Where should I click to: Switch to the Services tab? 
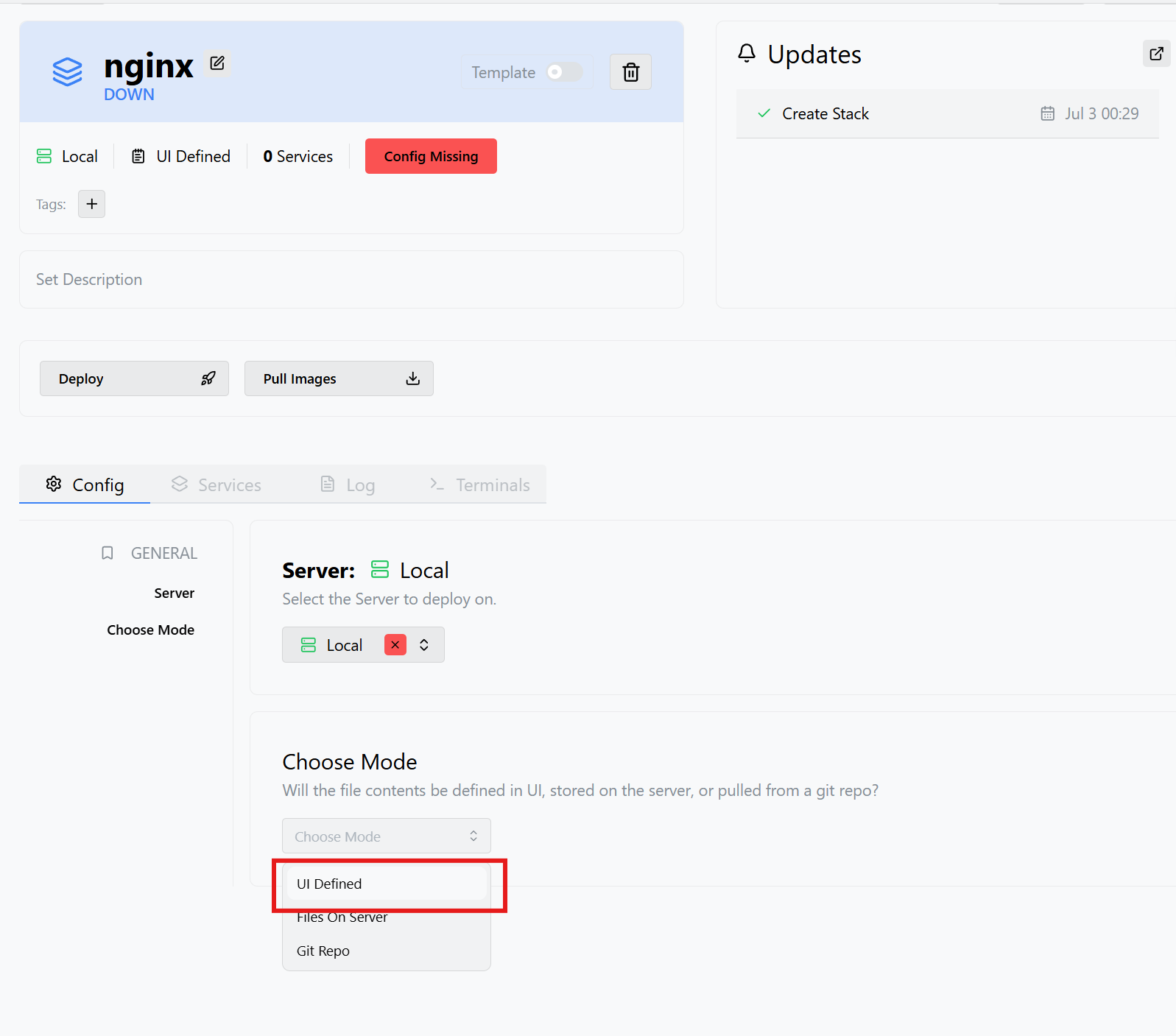216,484
